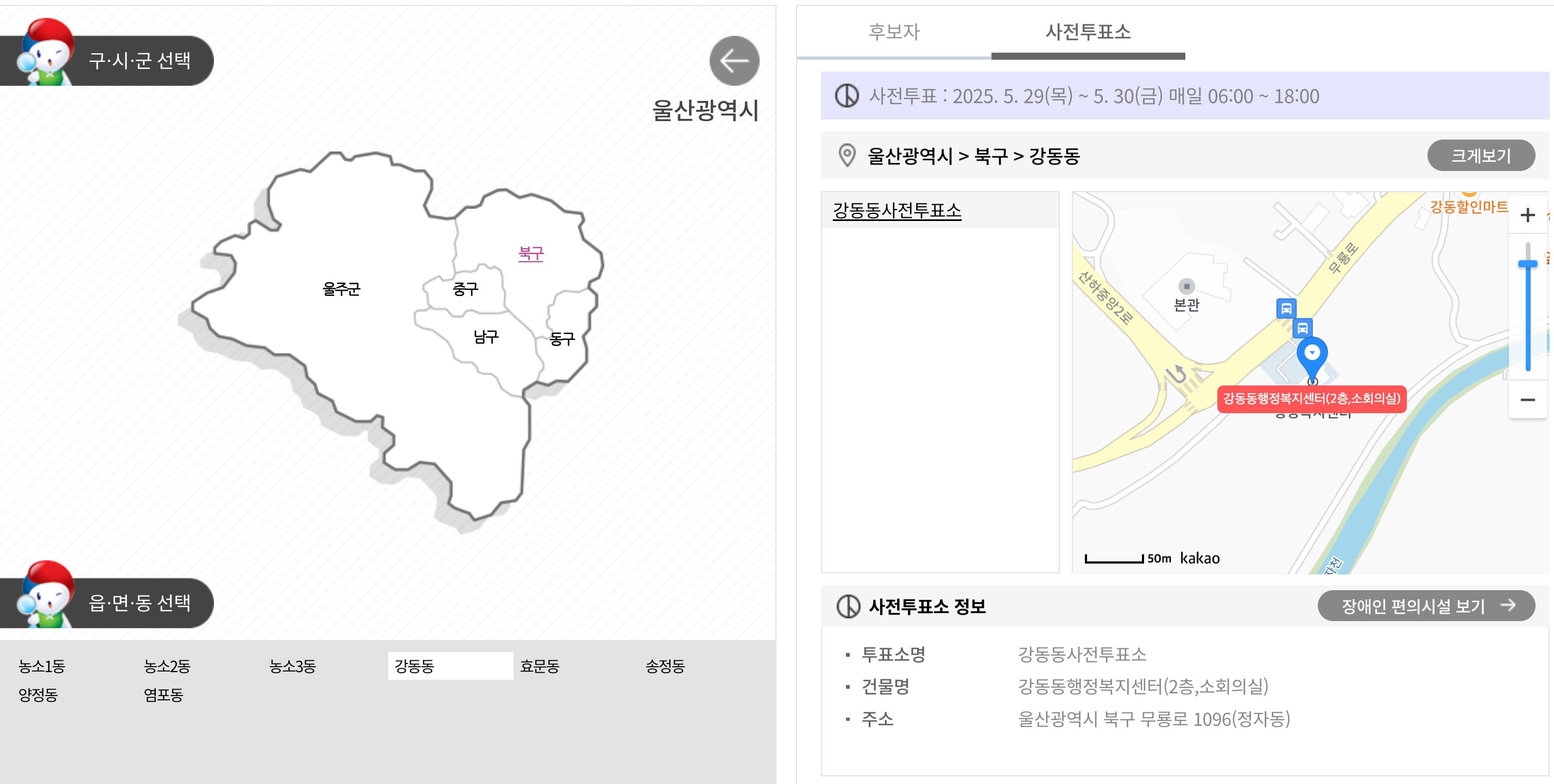Select 울주군 district on the Ulsan map
The image size is (1554, 784).
342,289
